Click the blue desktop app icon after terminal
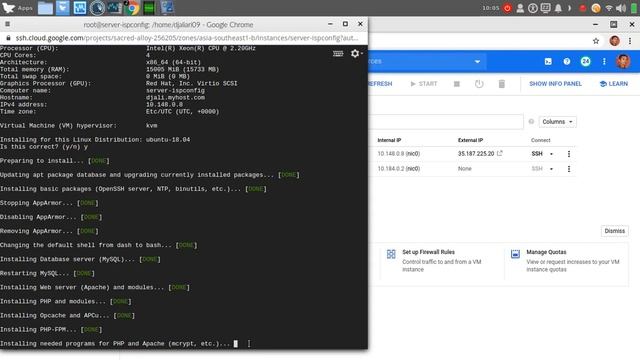 pyautogui.click(x=167, y=8)
